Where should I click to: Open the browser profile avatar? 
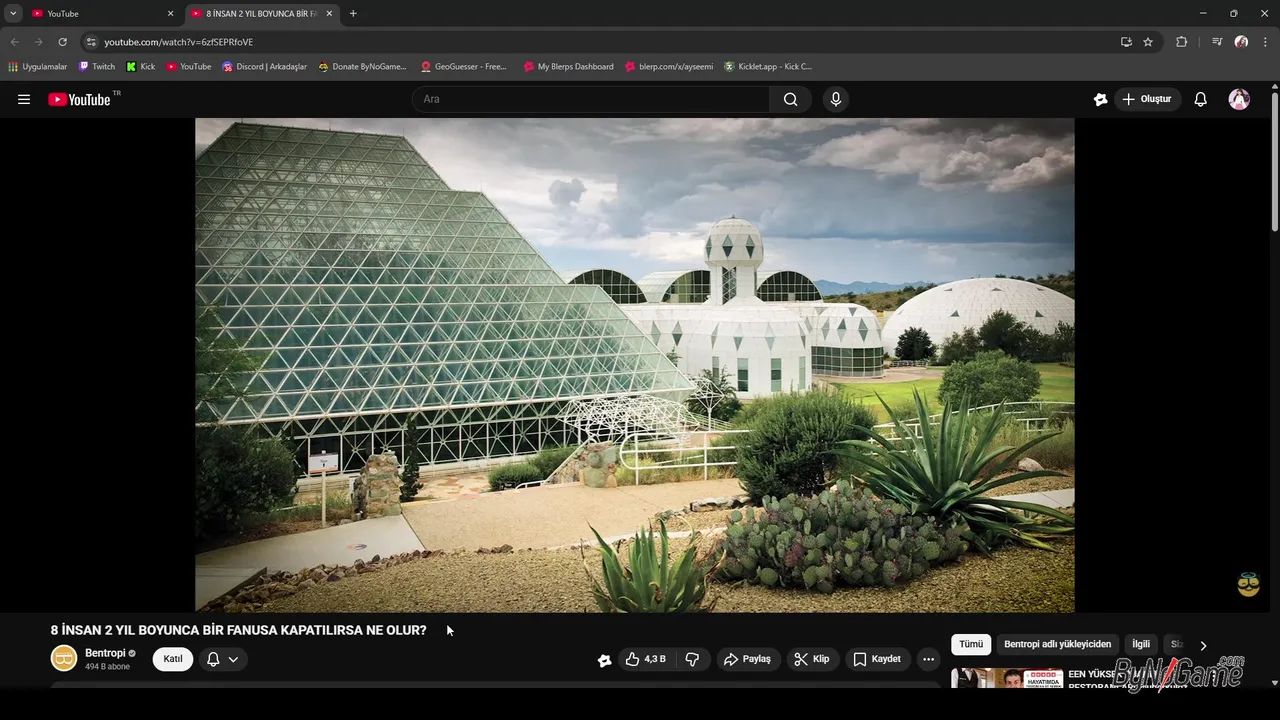pos(1241,42)
